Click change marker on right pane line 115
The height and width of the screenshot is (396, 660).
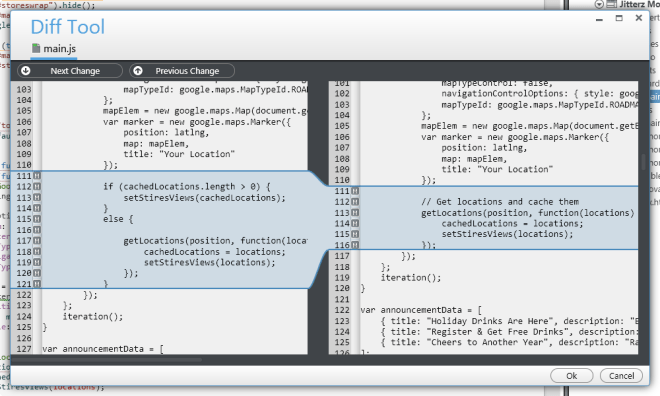point(355,234)
